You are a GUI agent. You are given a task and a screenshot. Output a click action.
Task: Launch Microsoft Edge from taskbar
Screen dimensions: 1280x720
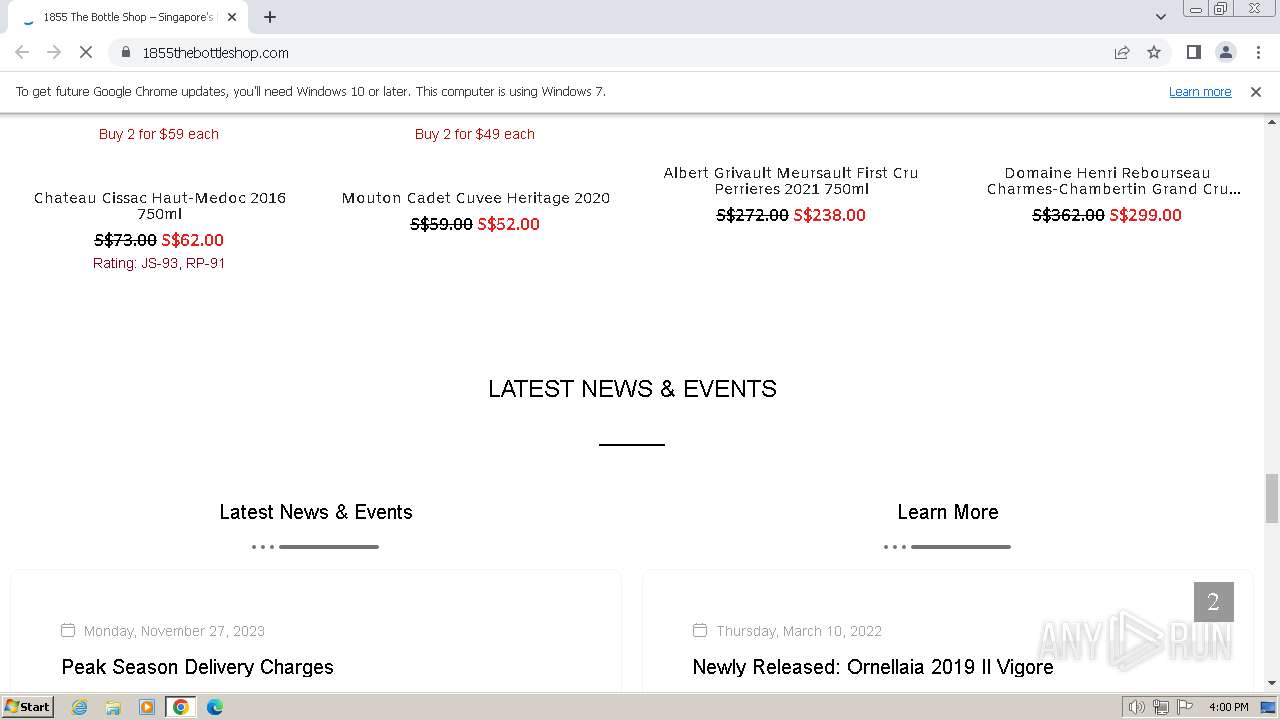click(x=214, y=707)
